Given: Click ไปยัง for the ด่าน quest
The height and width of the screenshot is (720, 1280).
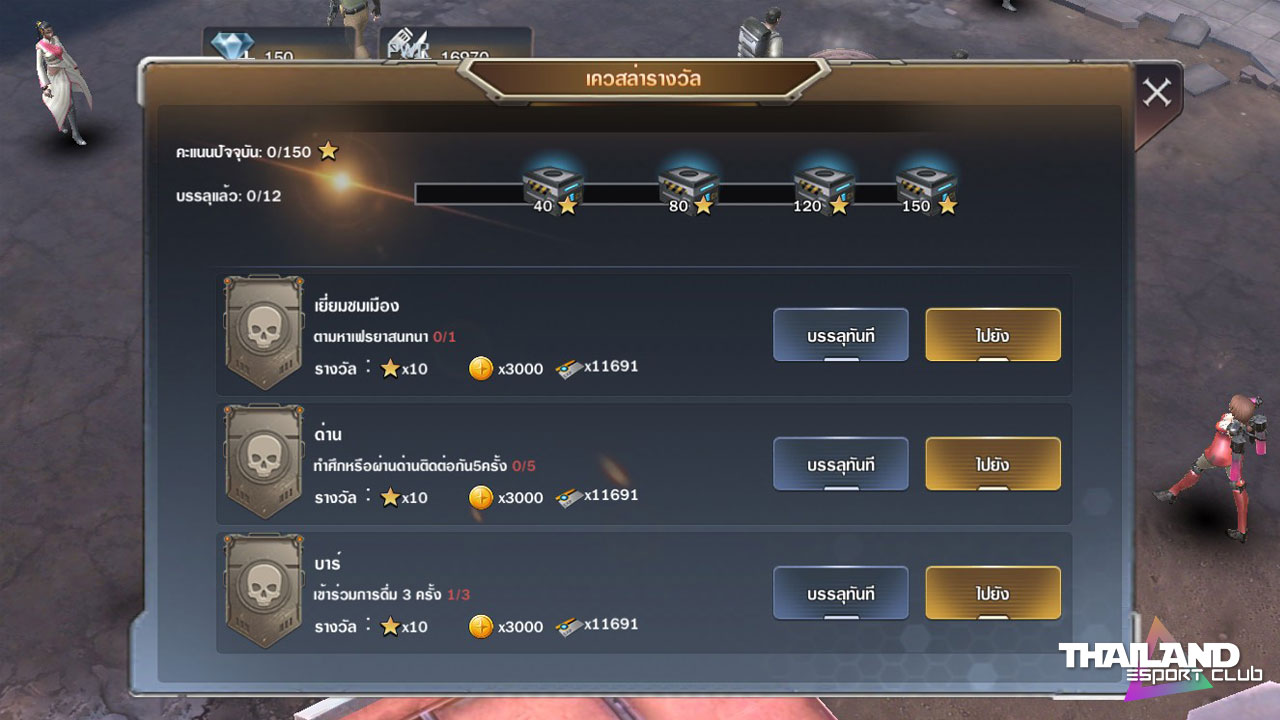Looking at the screenshot, I should point(993,464).
